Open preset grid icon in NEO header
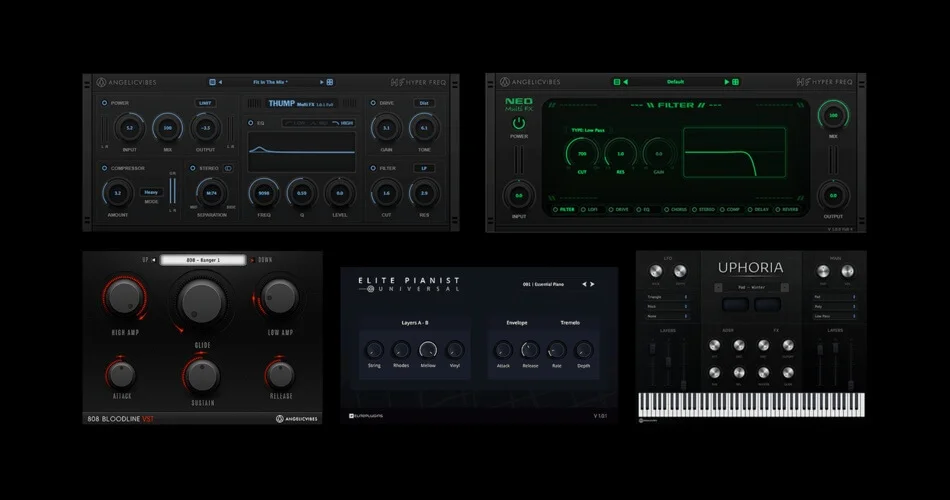This screenshot has width=950, height=500. [735, 82]
